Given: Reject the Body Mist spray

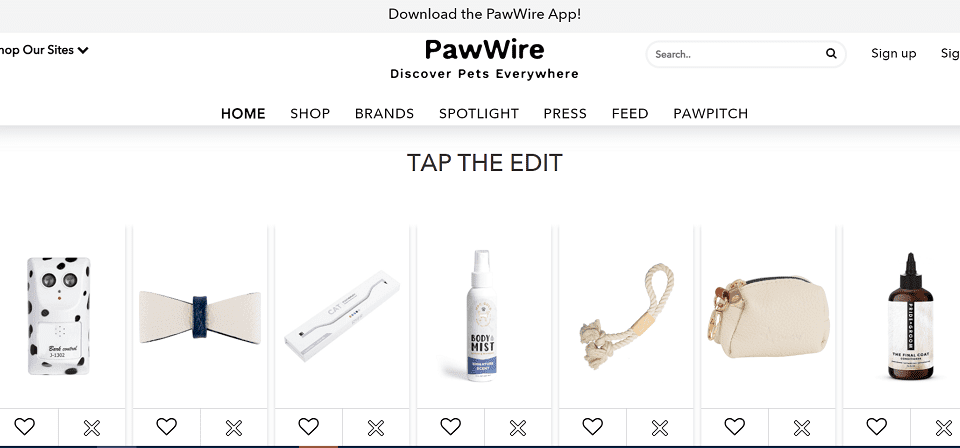Looking at the screenshot, I should 518,428.
